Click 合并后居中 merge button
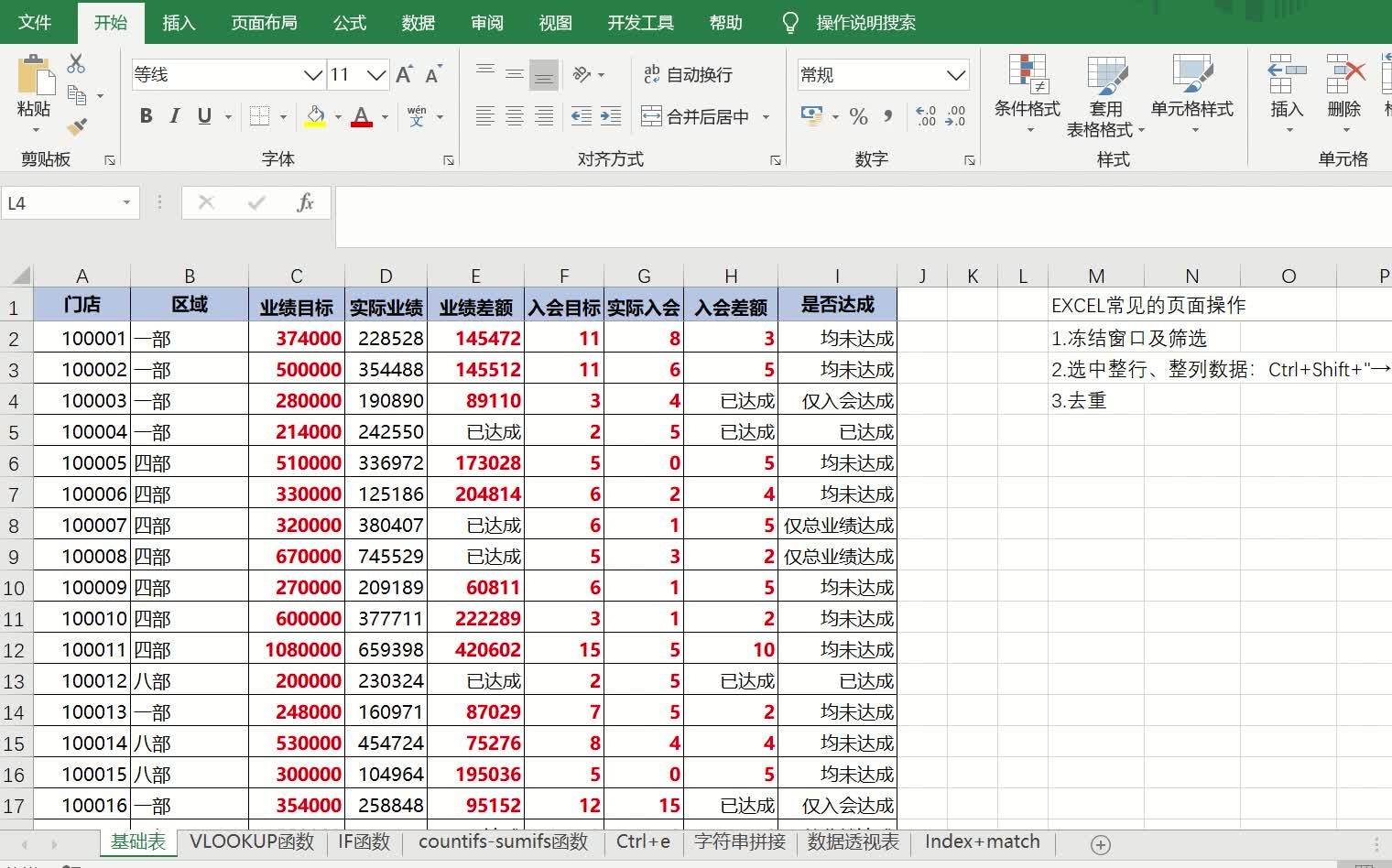The height and width of the screenshot is (868, 1392). click(x=695, y=116)
